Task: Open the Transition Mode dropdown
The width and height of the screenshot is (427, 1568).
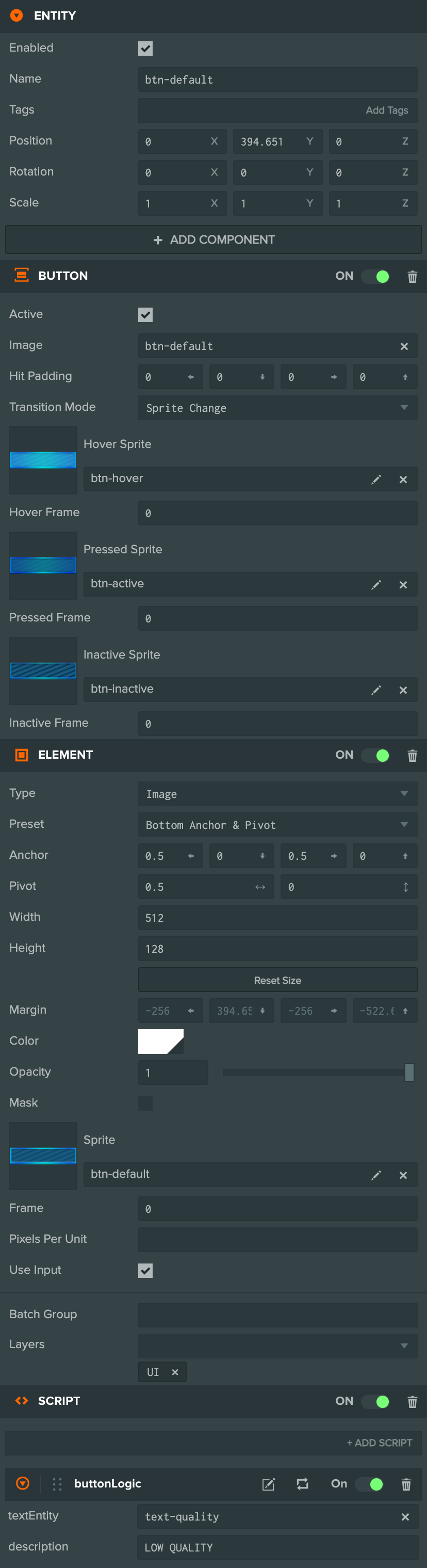Action: click(x=277, y=408)
